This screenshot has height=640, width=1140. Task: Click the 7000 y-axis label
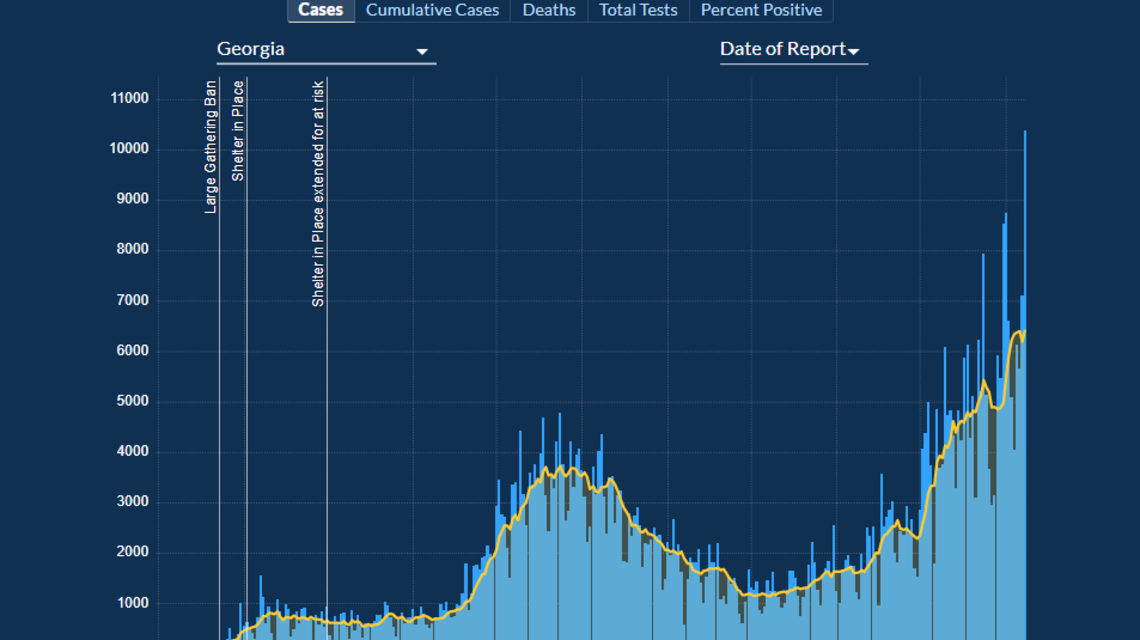(x=132, y=300)
